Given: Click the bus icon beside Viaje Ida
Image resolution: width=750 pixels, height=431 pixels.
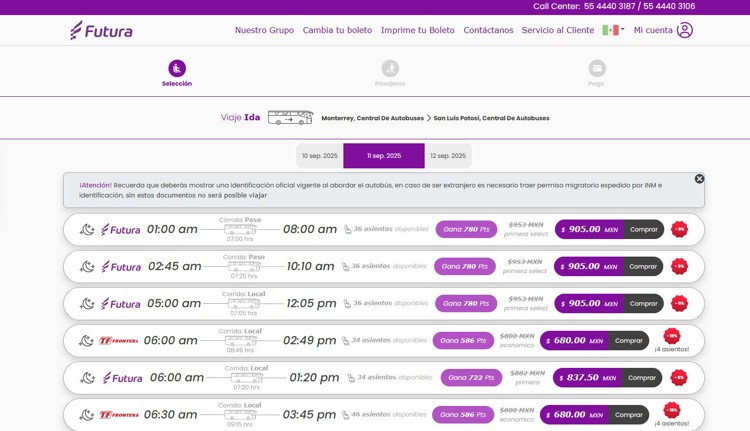Looking at the screenshot, I should 290,117.
